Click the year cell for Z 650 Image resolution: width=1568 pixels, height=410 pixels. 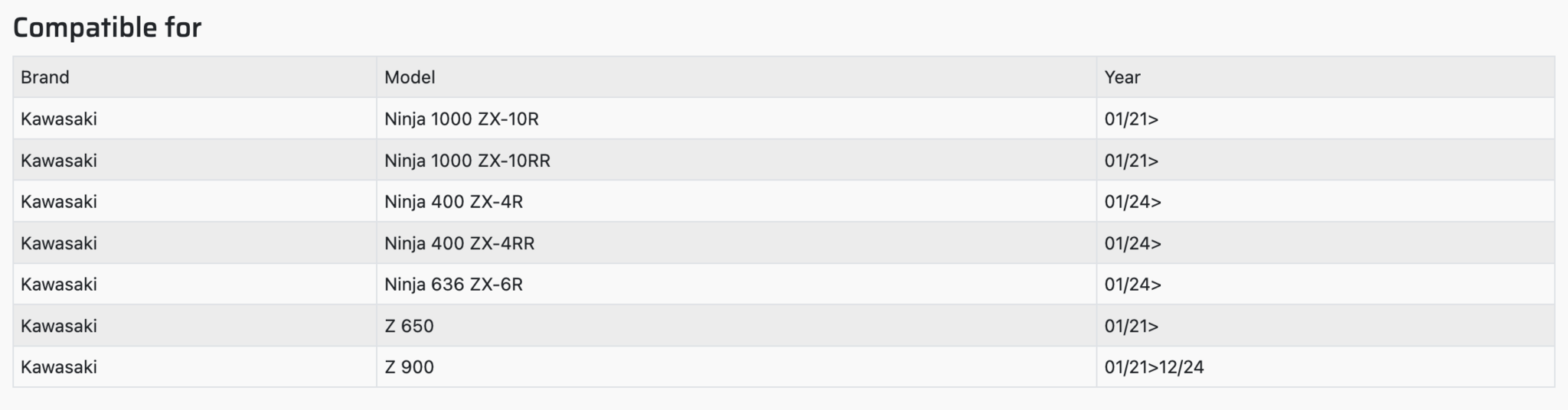1132,326
